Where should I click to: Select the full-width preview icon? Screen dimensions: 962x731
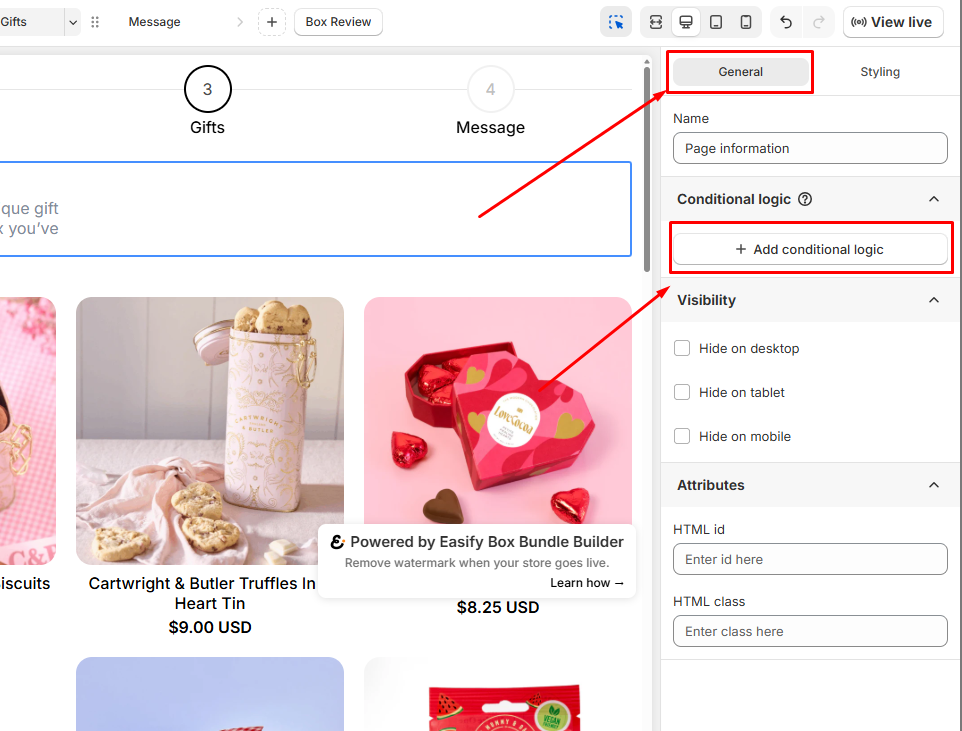coord(656,22)
